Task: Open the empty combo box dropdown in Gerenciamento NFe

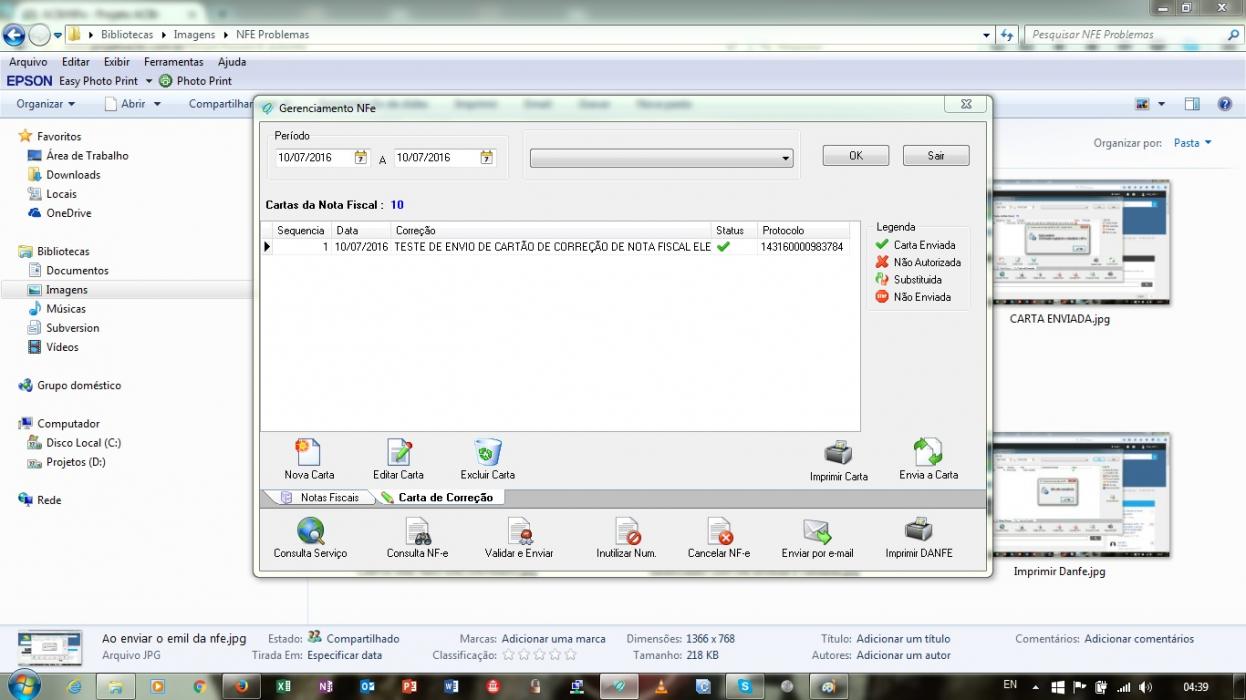Action: 786,158
